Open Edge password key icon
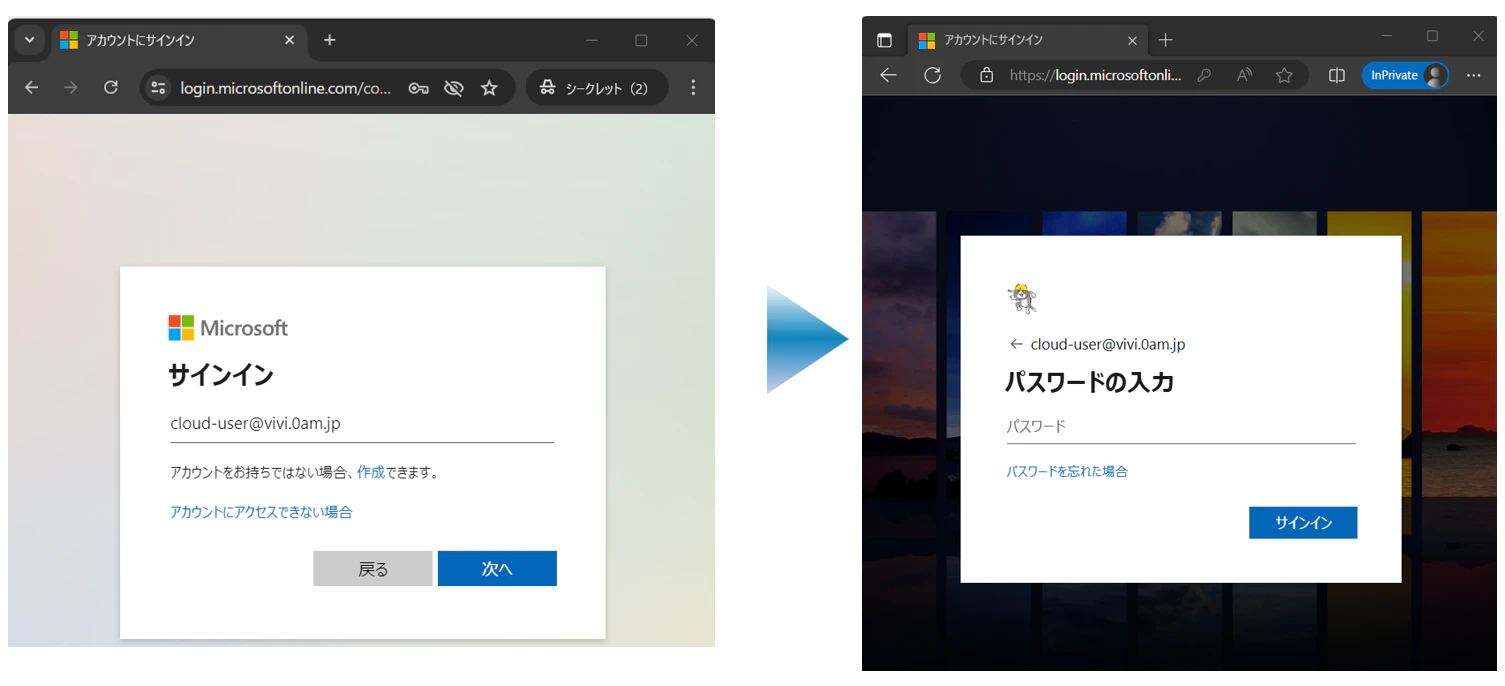Viewport: 1505px width, 686px height. click(x=1204, y=75)
